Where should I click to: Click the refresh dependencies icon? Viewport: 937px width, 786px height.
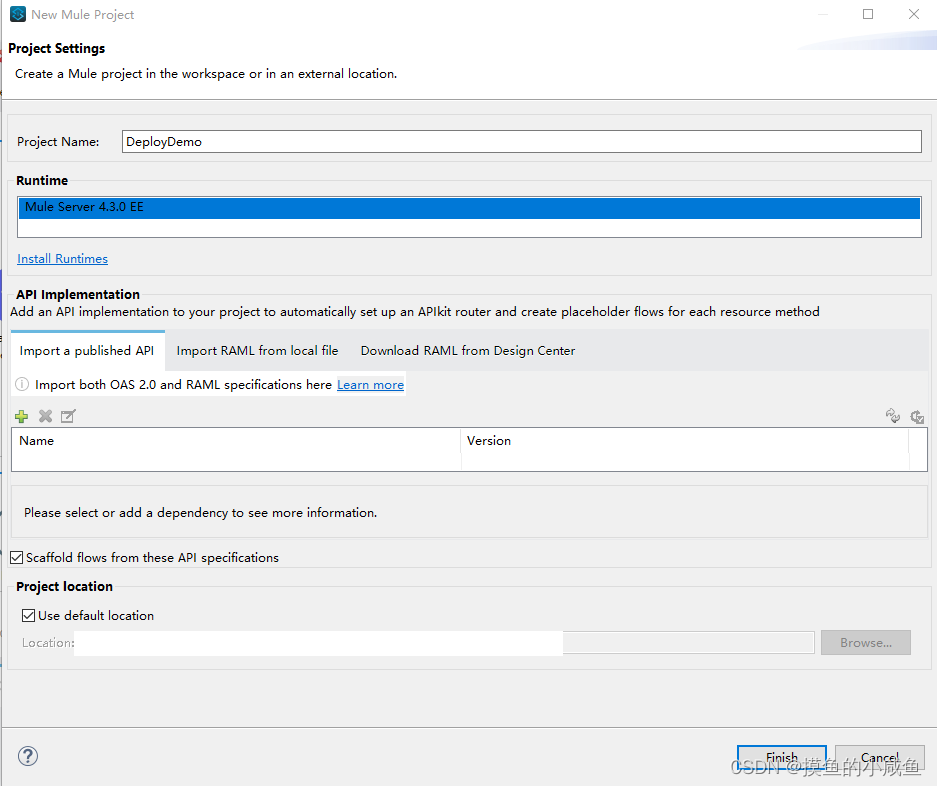(893, 416)
